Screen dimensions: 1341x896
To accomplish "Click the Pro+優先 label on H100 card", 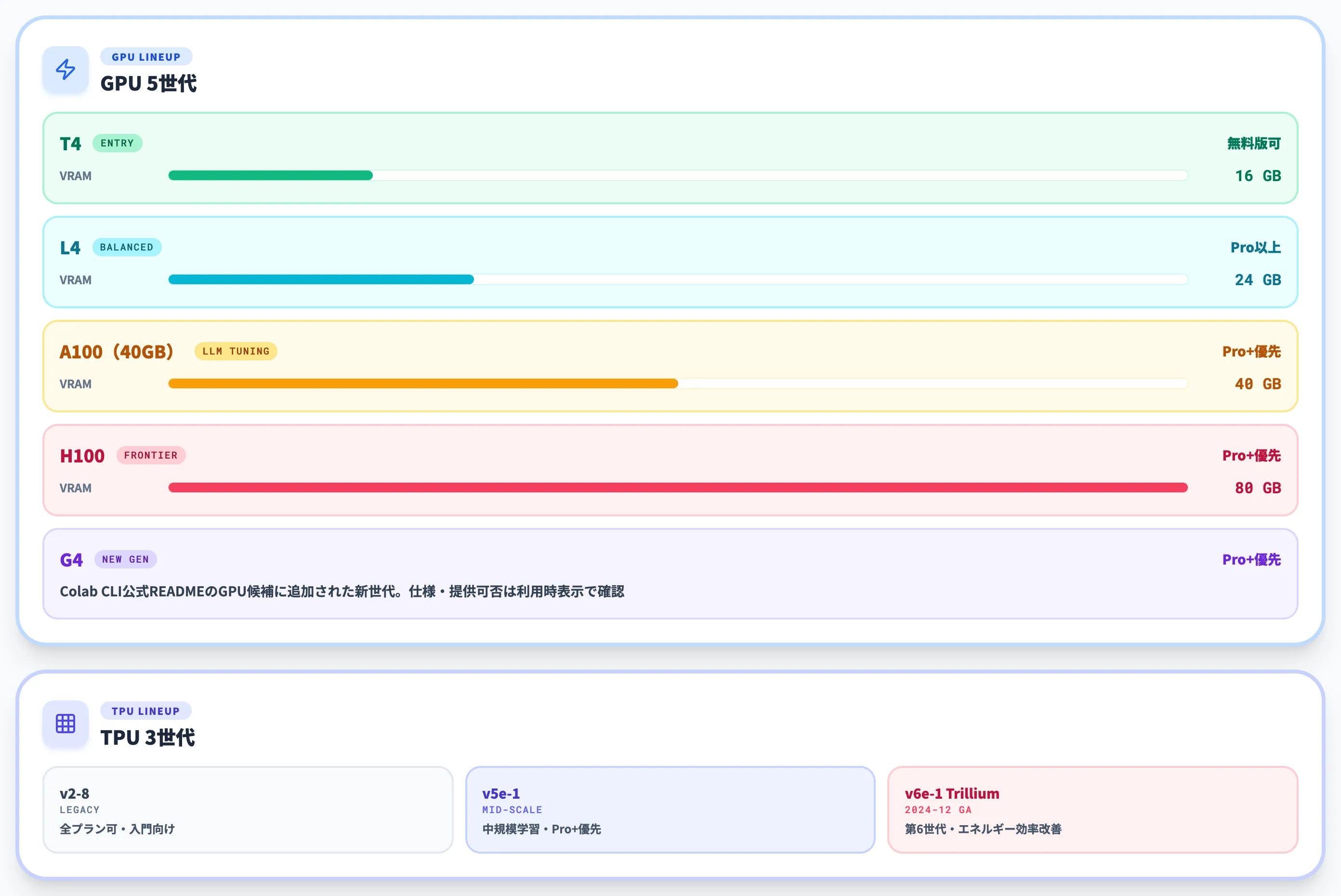I will point(1252,455).
